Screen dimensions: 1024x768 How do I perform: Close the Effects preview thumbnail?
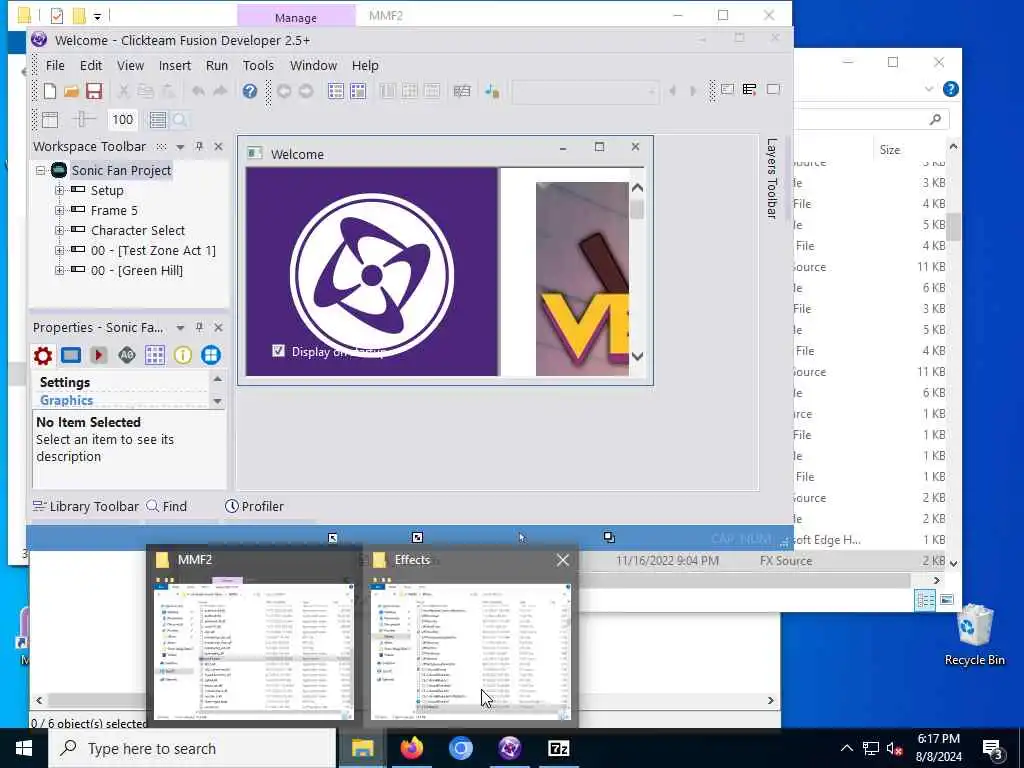562,560
